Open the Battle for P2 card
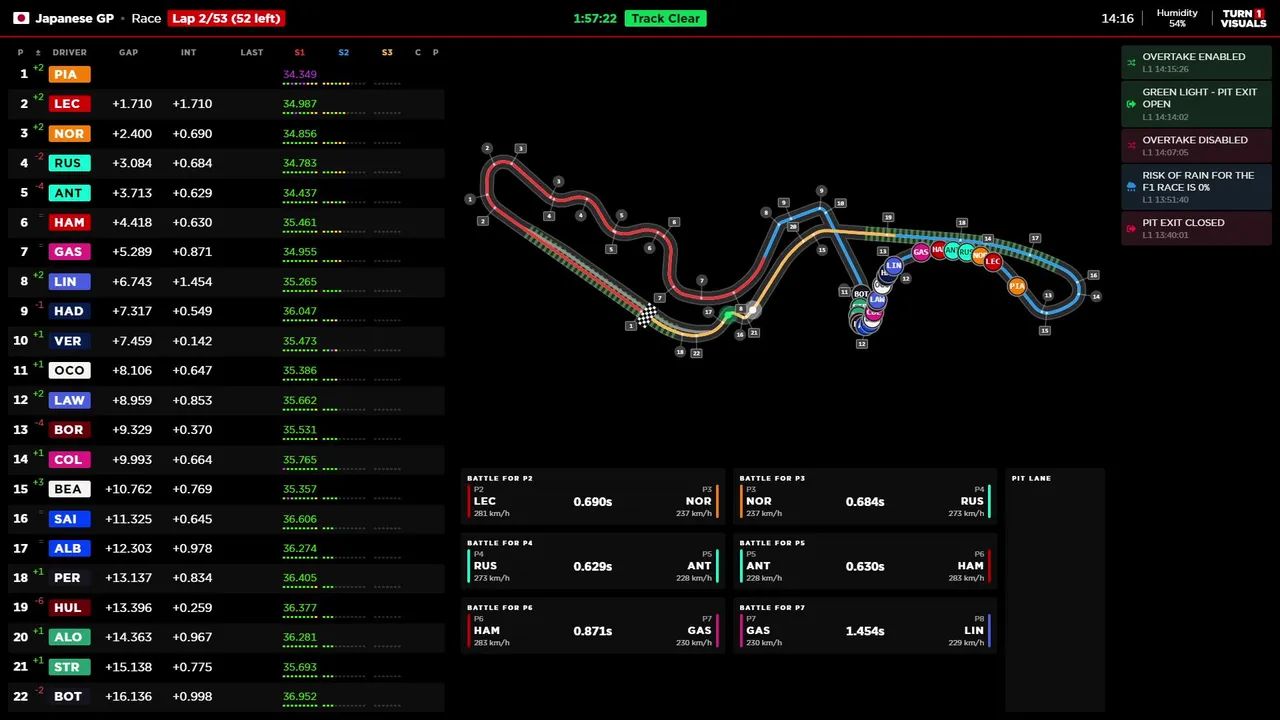The width and height of the screenshot is (1280, 720). [592, 497]
